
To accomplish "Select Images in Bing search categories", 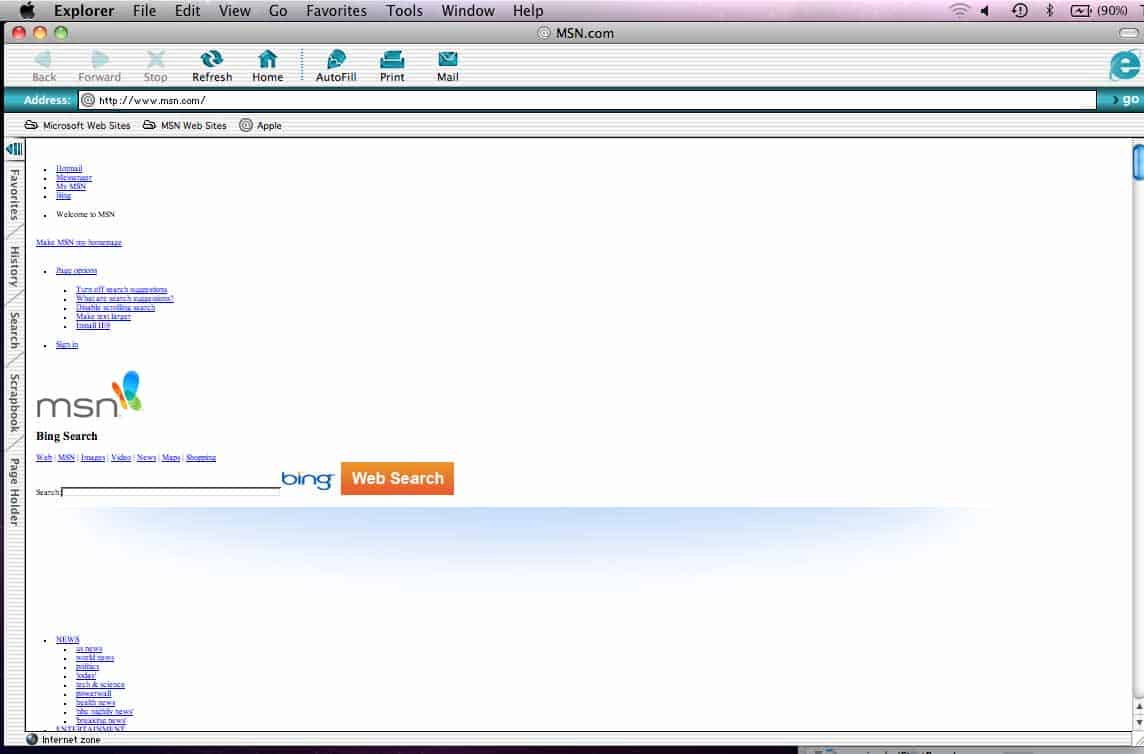I will [x=93, y=458].
